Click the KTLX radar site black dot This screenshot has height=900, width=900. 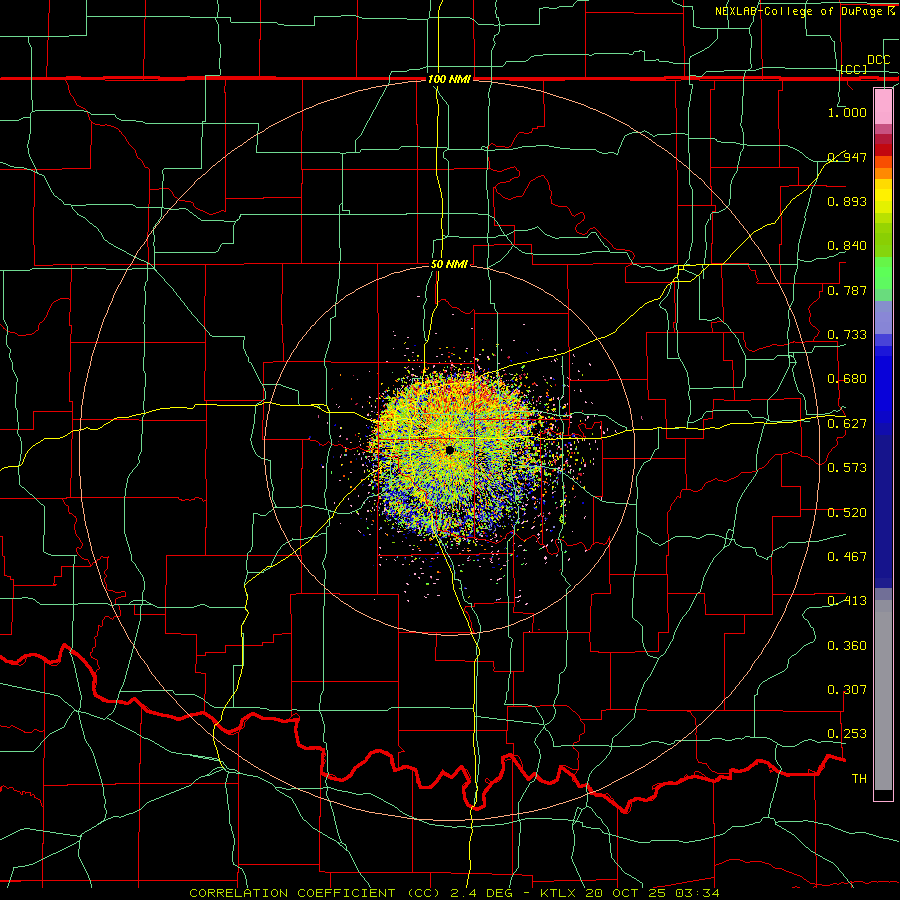click(450, 450)
